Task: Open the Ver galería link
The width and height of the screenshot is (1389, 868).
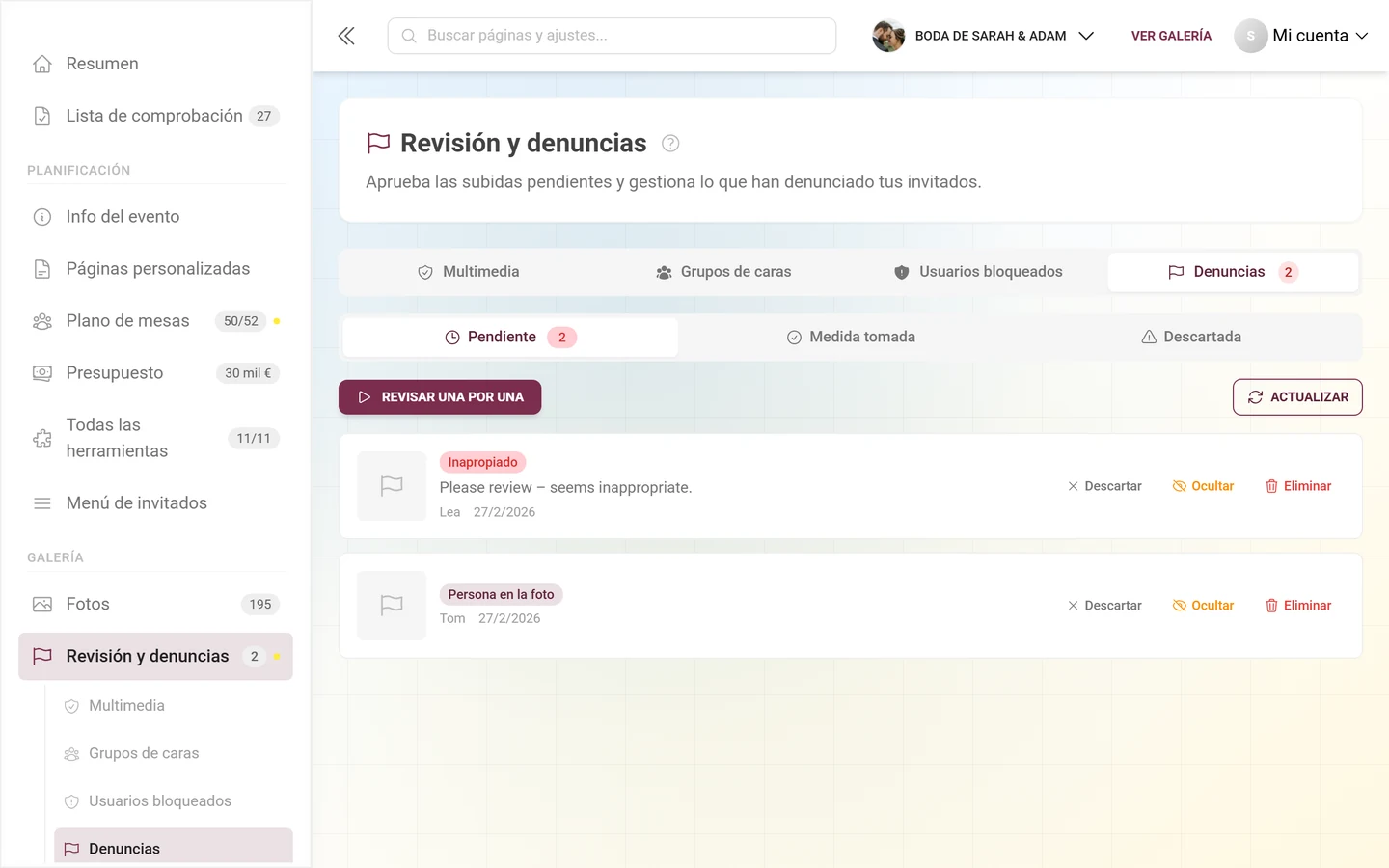Action: [x=1171, y=36]
